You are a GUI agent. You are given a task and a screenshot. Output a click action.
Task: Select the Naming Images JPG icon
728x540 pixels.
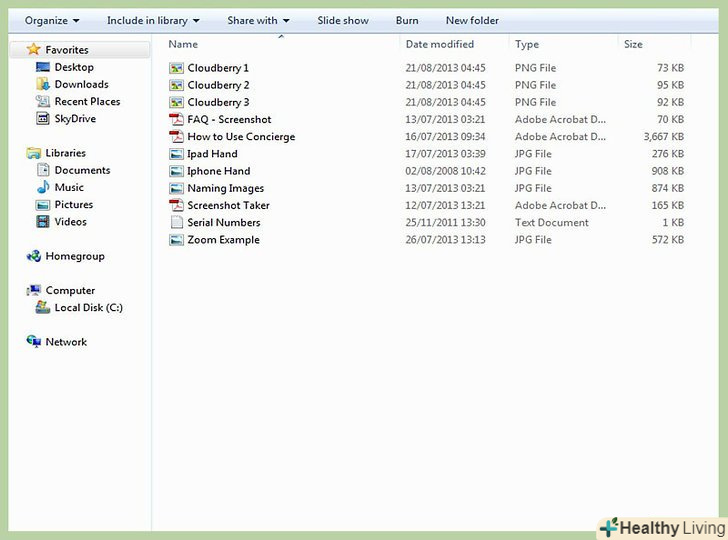pos(176,188)
